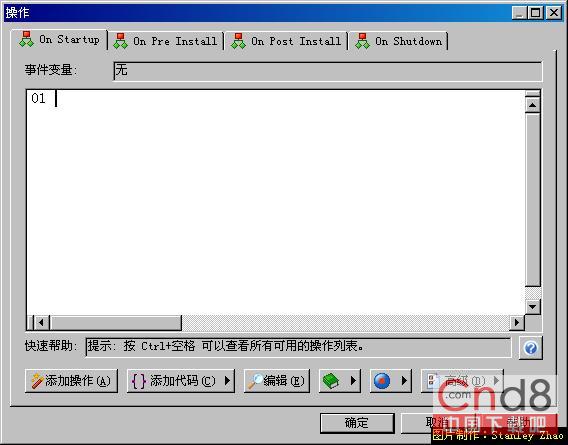Click the On Shutdown tab icon
This screenshot has width=568, height=445.
362,41
